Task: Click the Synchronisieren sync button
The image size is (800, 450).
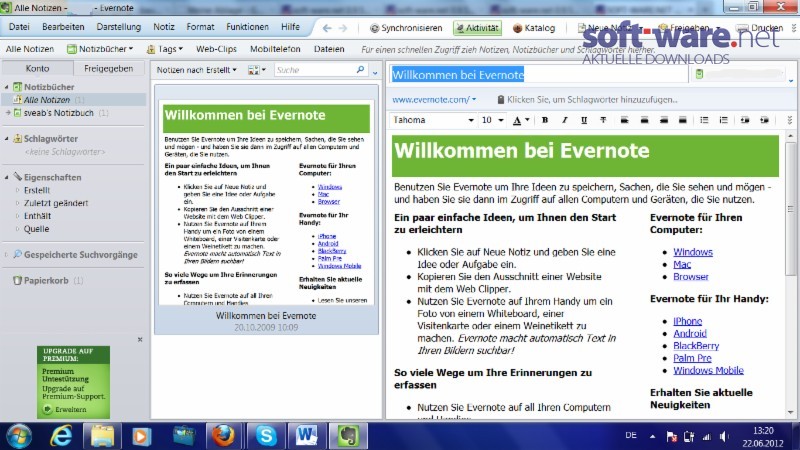Action: pos(406,28)
